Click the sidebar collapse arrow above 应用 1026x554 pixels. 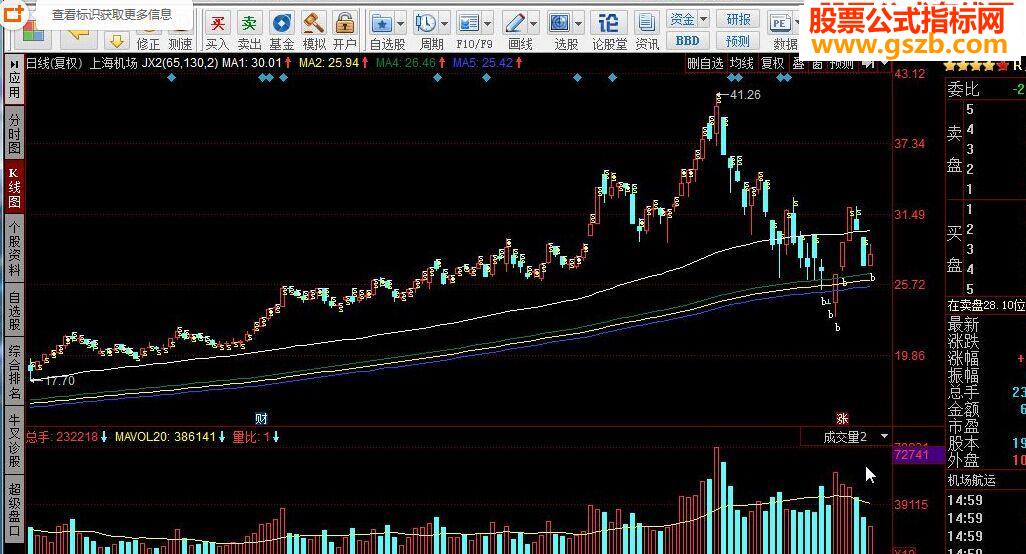(14, 64)
